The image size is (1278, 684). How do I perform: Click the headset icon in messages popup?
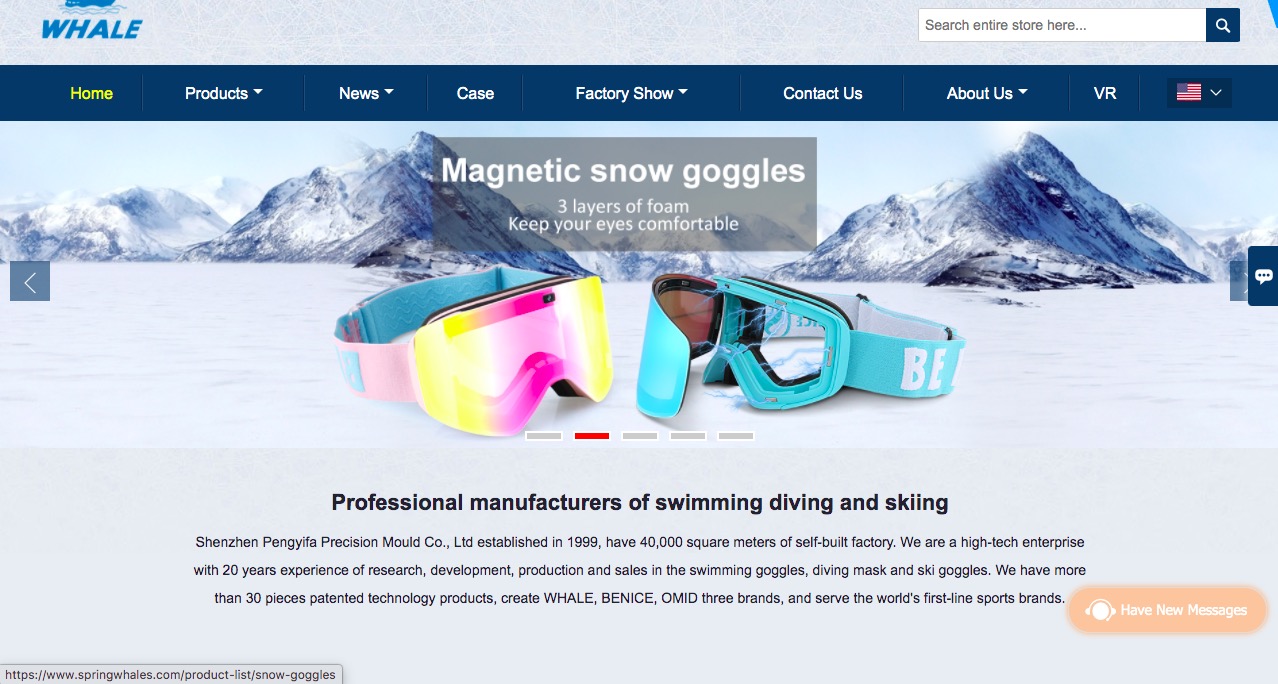pyautogui.click(x=1099, y=610)
